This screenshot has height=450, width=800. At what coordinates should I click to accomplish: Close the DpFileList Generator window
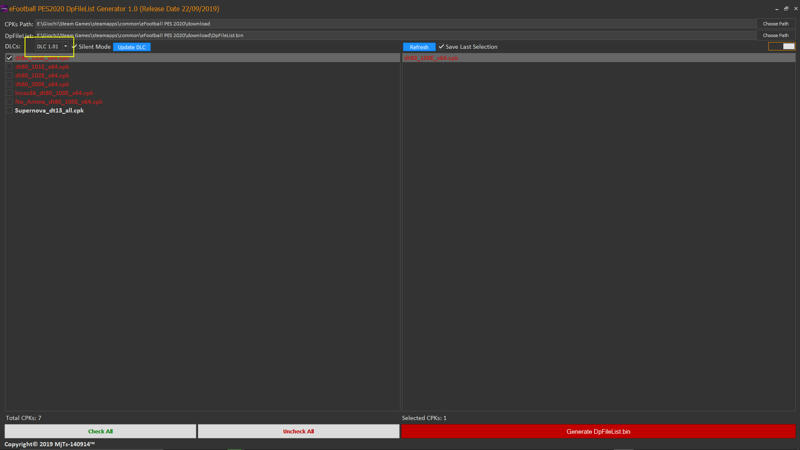coord(795,9)
